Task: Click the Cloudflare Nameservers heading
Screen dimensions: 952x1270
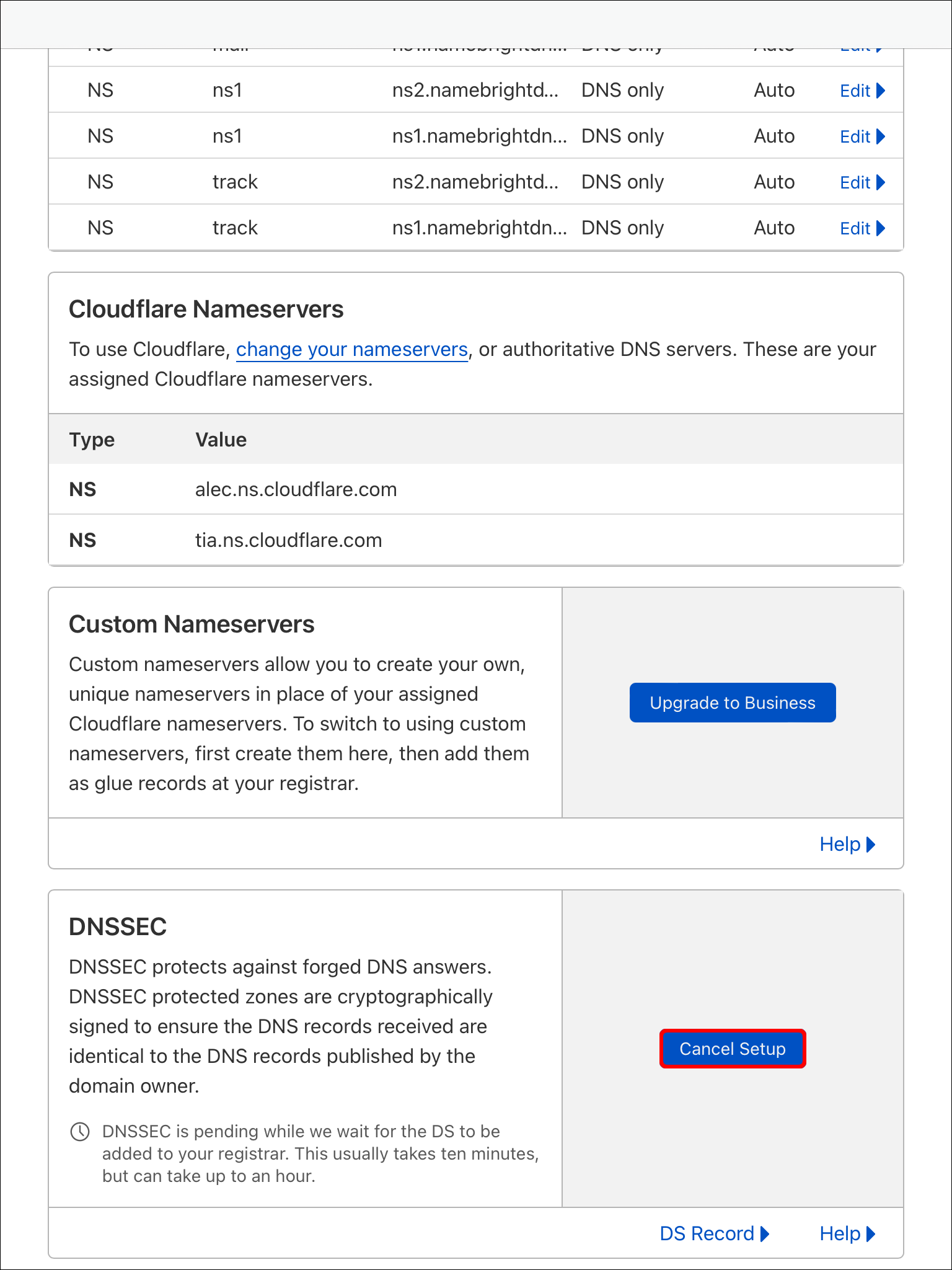Action: click(x=206, y=309)
